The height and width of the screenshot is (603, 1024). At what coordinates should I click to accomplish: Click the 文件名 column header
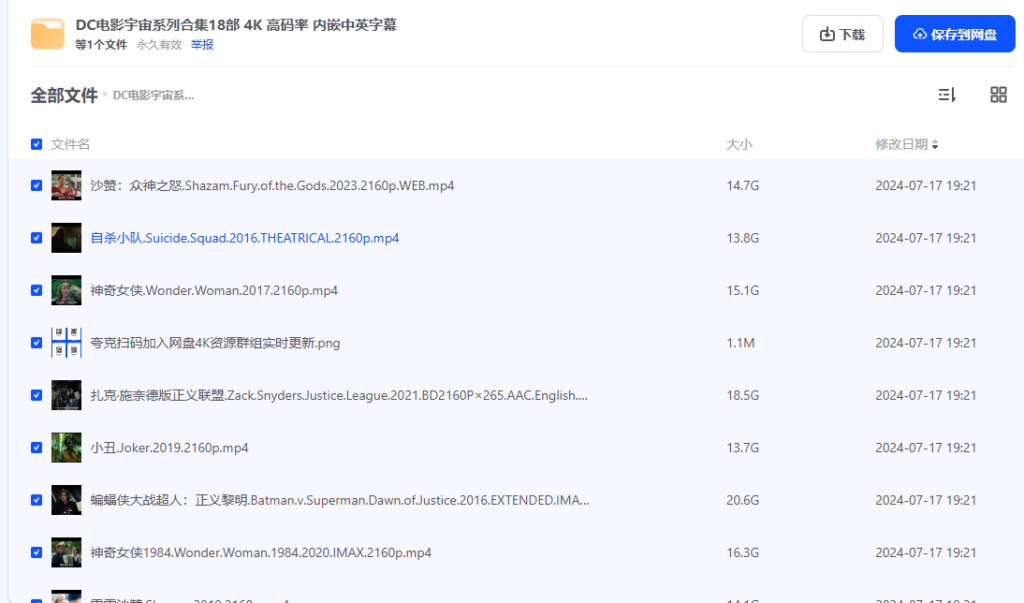[x=71, y=144]
